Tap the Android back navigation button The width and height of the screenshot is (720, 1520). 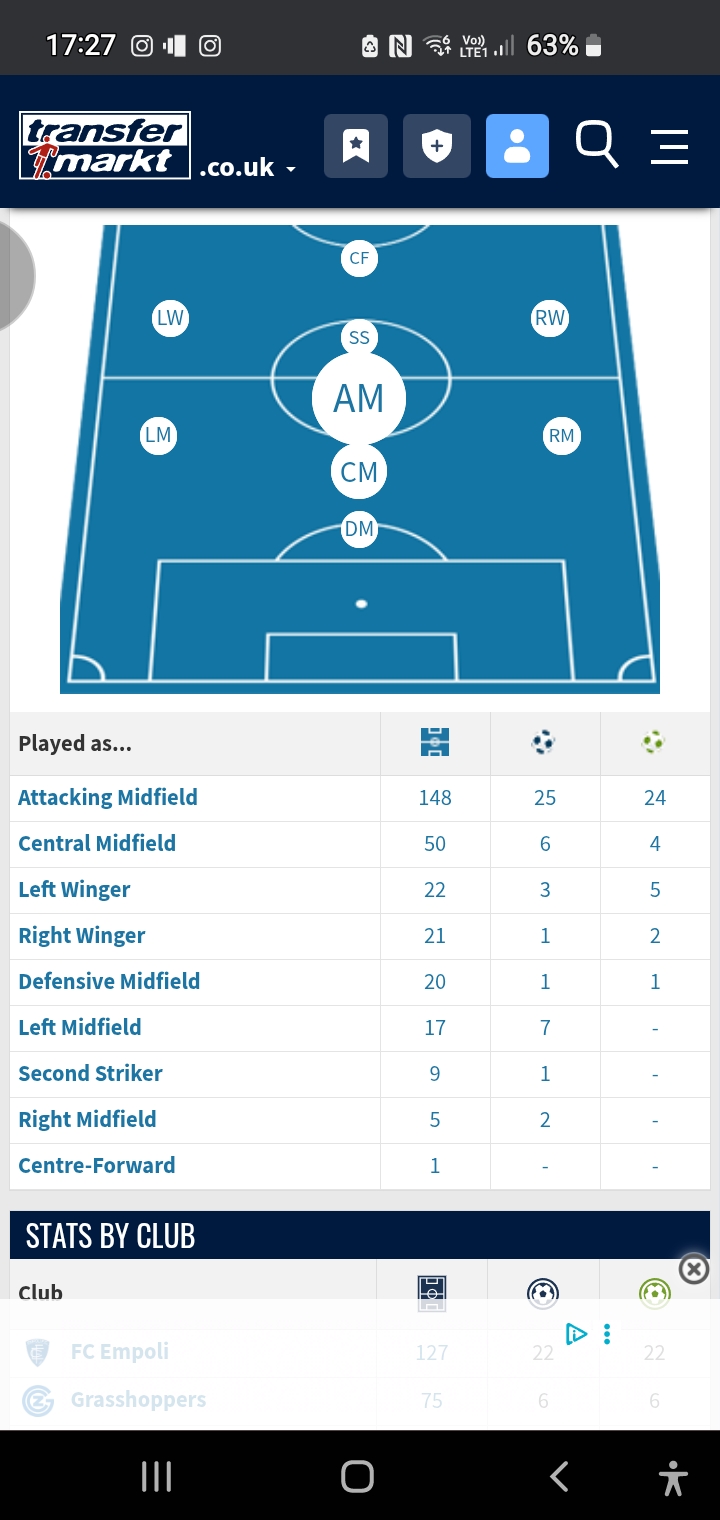pos(559,1476)
